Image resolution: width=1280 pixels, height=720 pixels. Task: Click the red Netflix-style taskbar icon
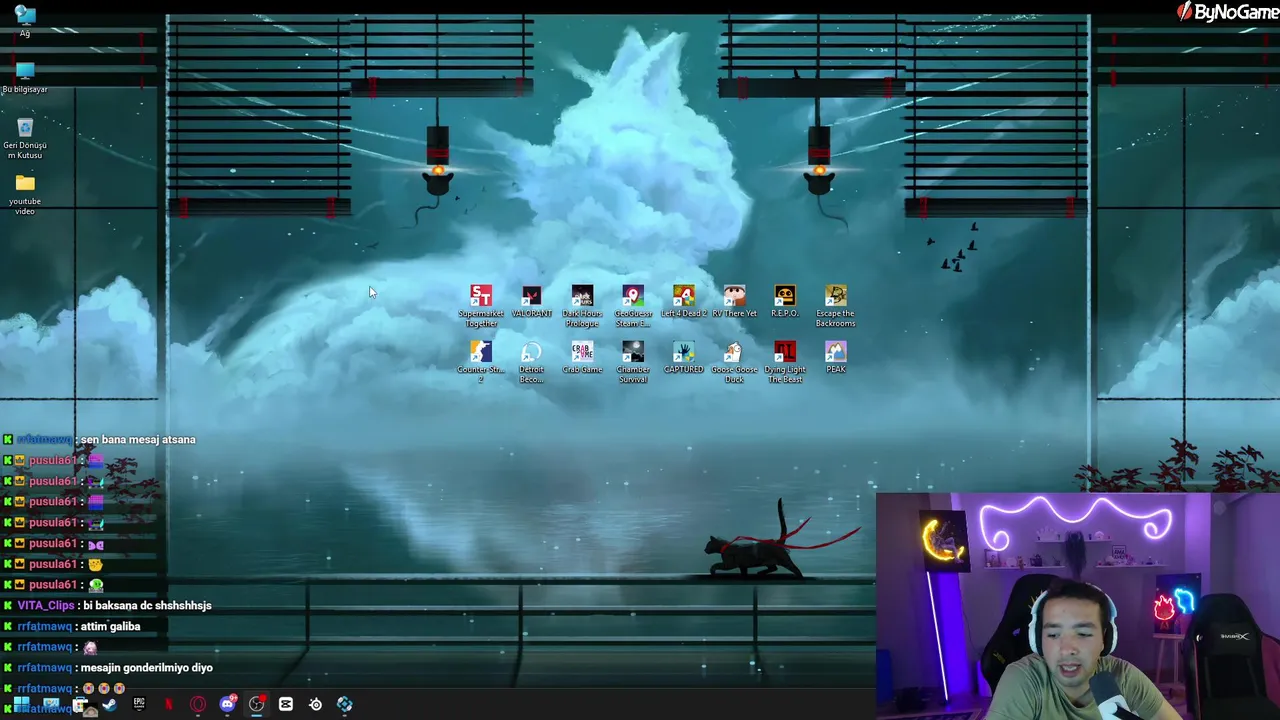click(168, 704)
